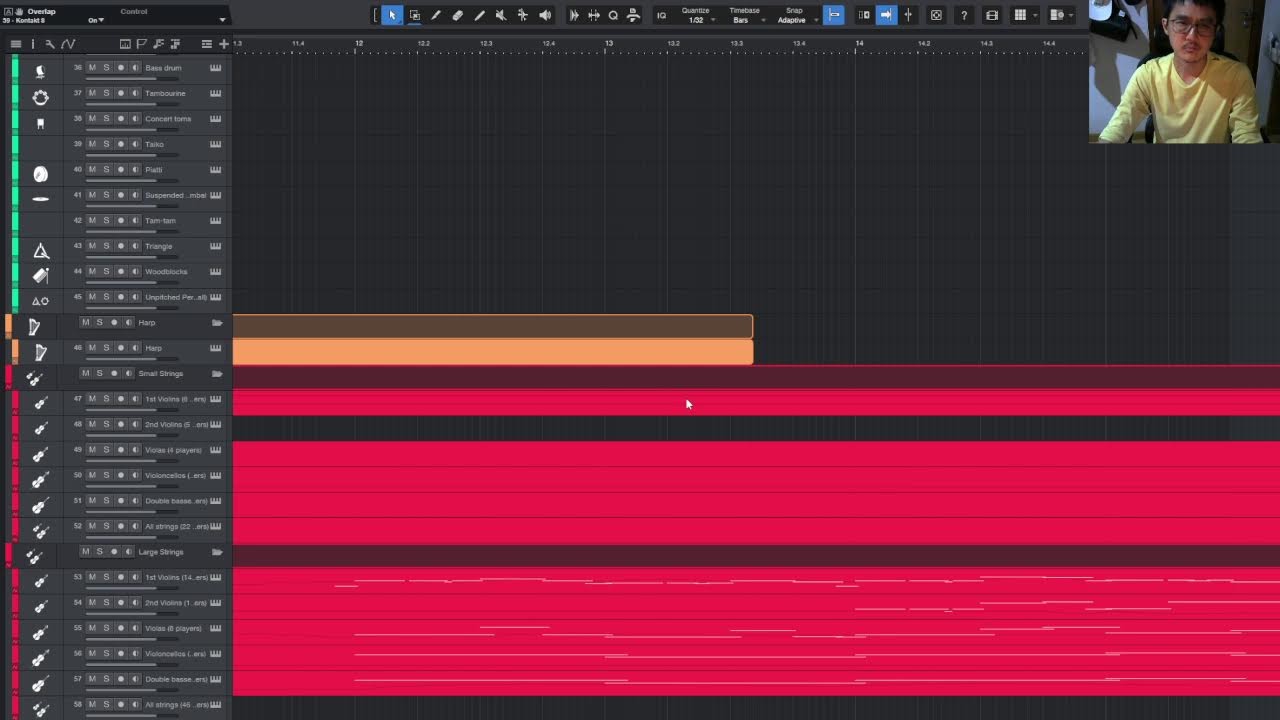Select the 1st Violins 53 MIDI clip
Image resolution: width=1280 pixels, height=720 pixels.
pyautogui.click(x=756, y=580)
